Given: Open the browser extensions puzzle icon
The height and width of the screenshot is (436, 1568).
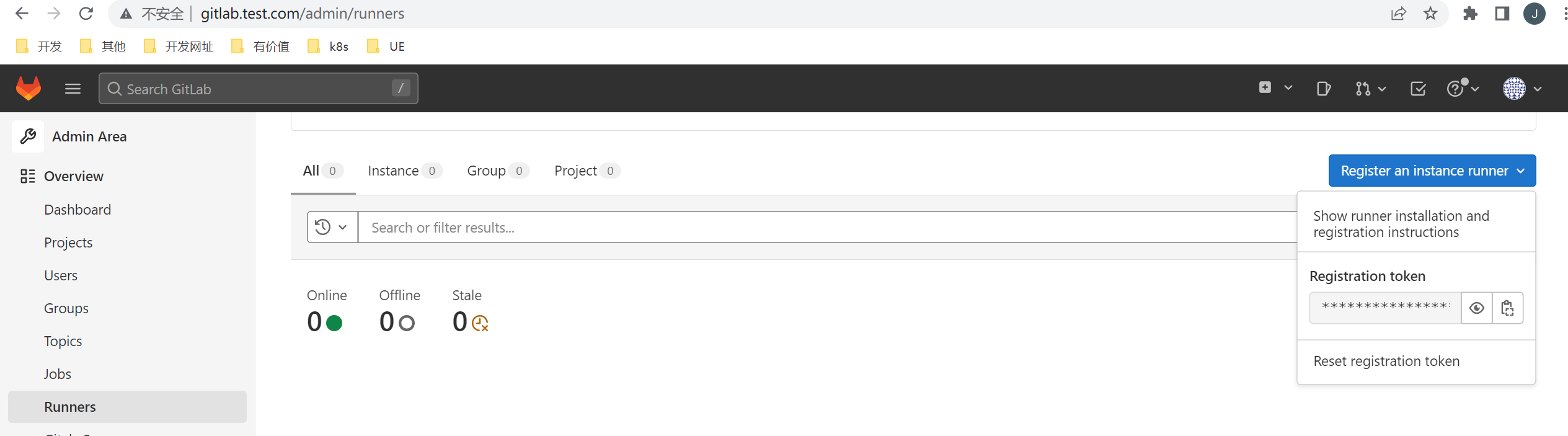Looking at the screenshot, I should pyautogui.click(x=1470, y=14).
